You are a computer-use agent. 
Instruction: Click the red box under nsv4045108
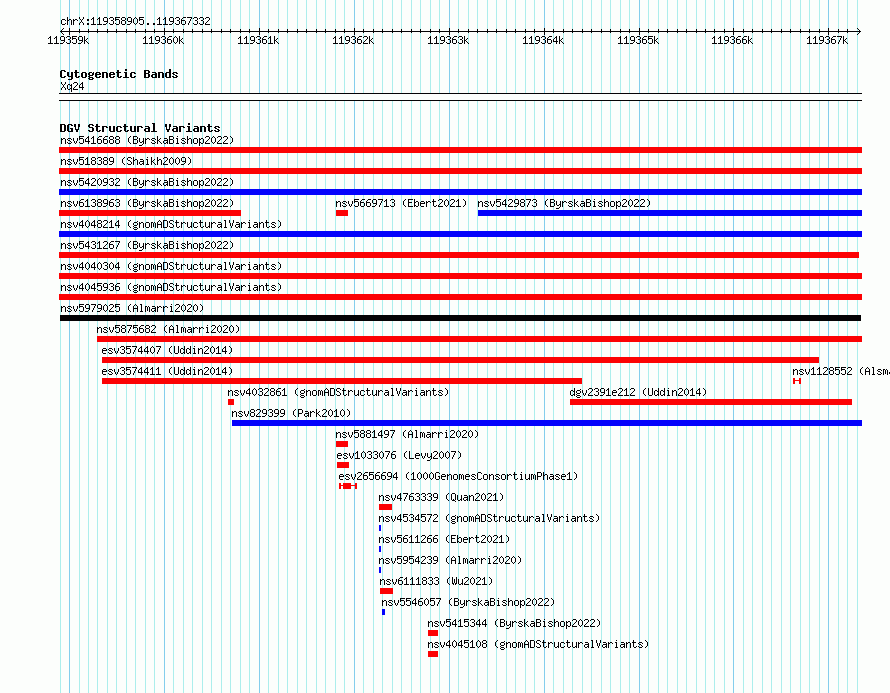point(433,654)
